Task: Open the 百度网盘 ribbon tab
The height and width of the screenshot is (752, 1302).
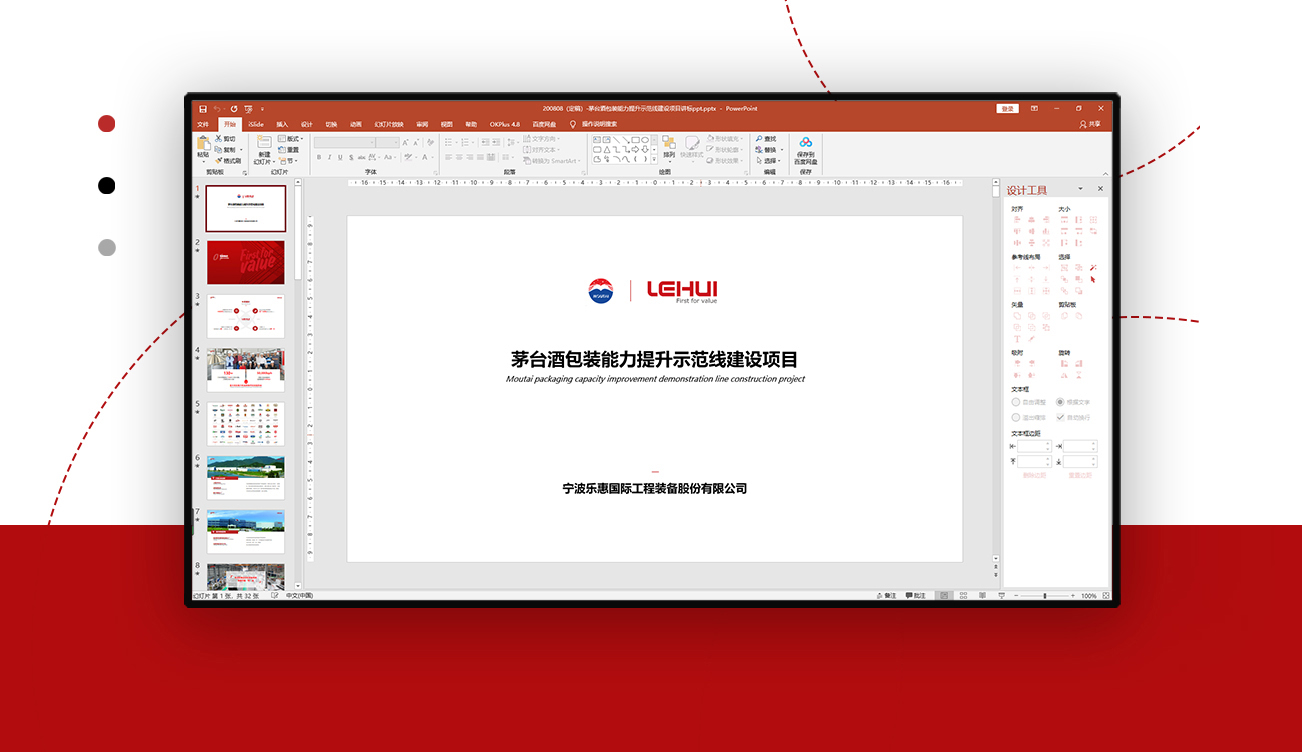Action: click(x=544, y=124)
